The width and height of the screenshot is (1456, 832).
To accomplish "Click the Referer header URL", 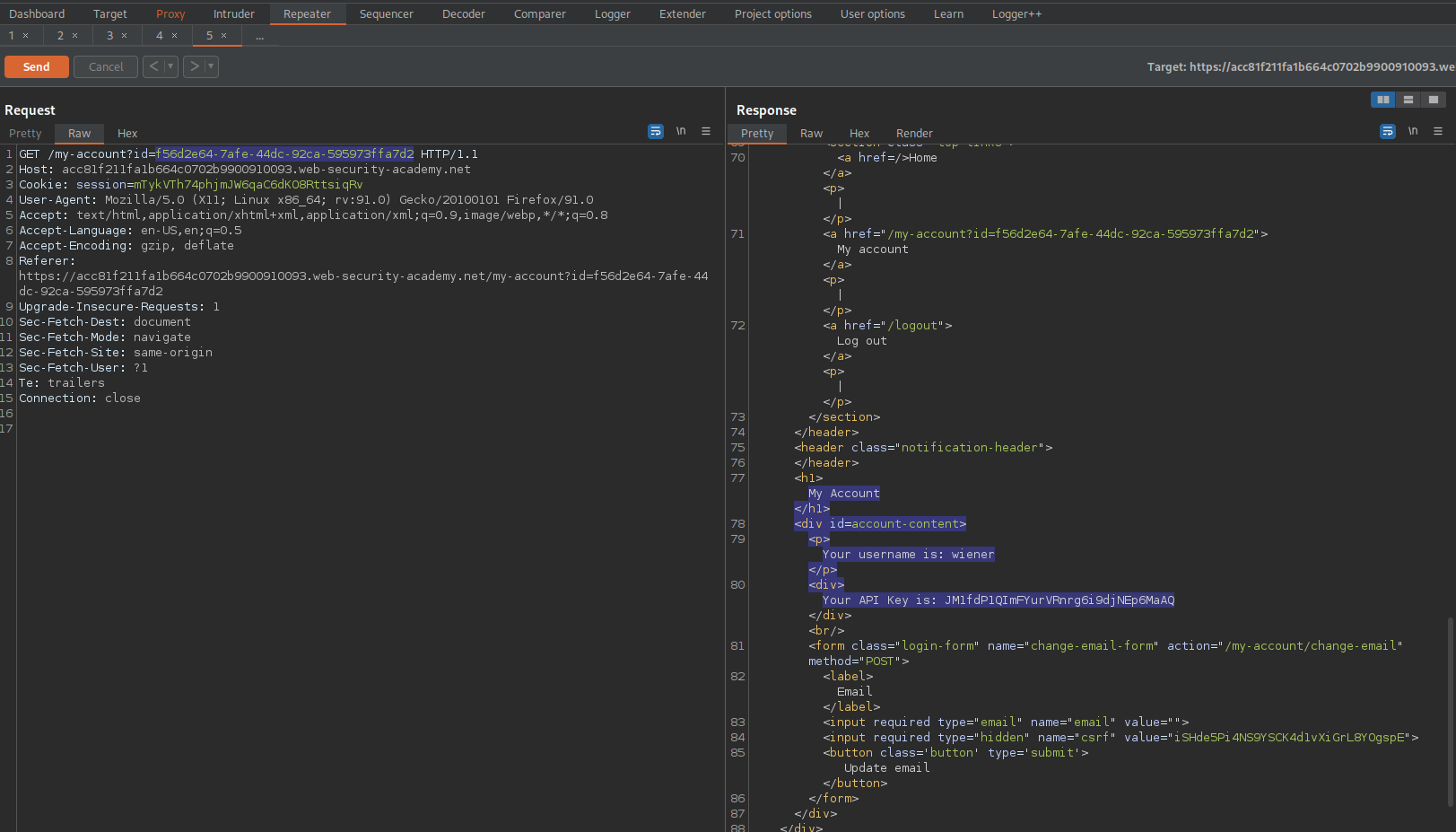I will [x=363, y=284].
